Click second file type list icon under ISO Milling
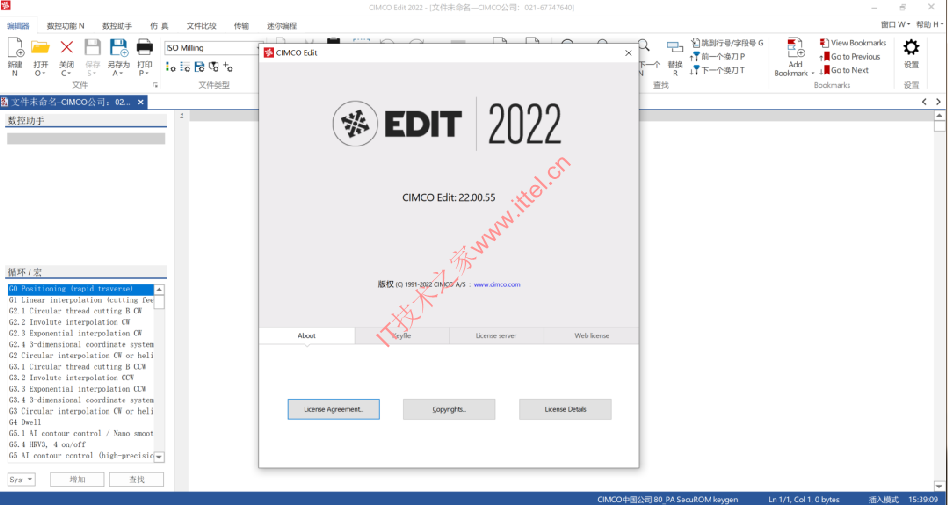Image resolution: width=948 pixels, height=505 pixels. click(185, 67)
